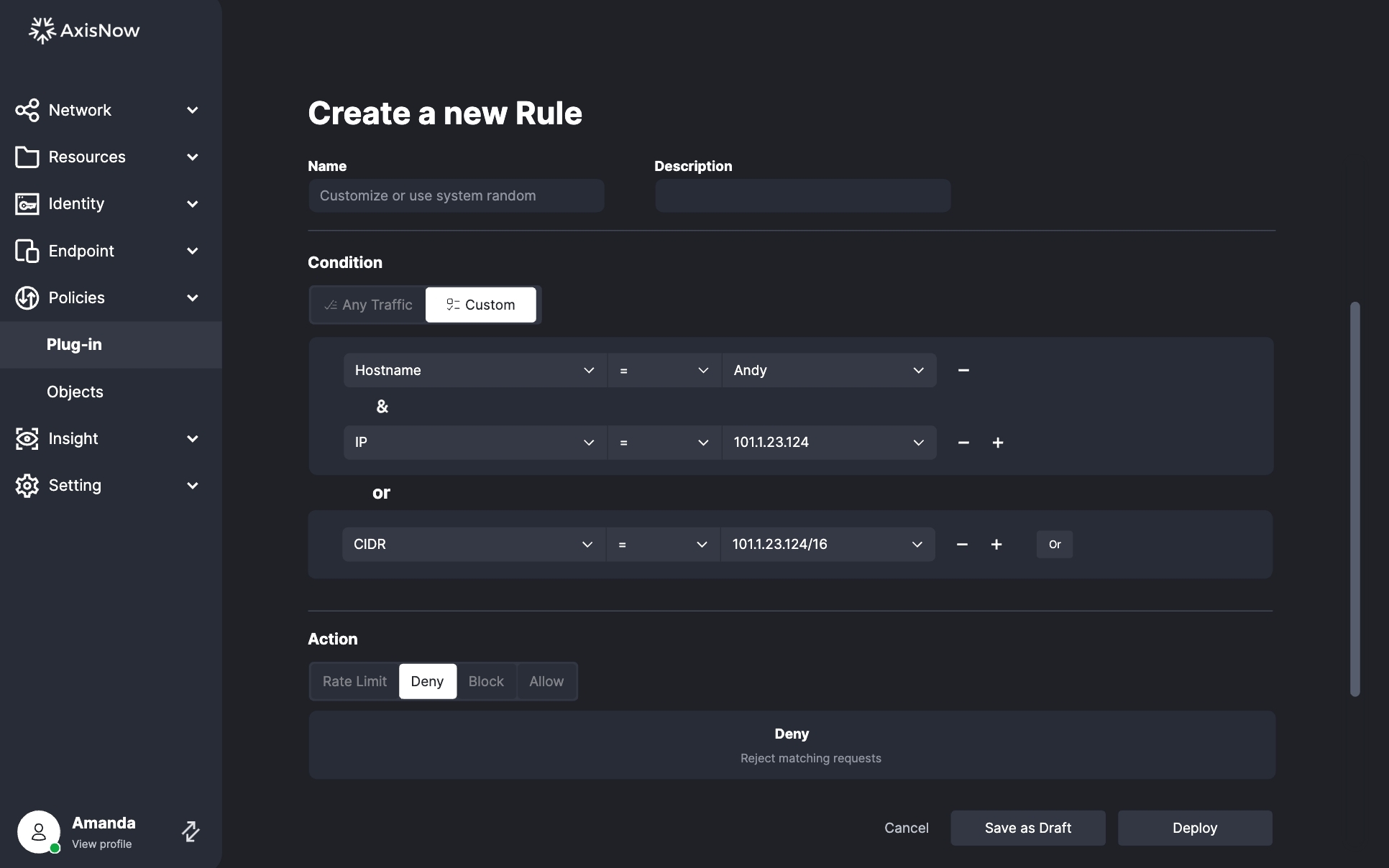Click the switch-account arrows icon beside Amanda
This screenshot has width=1389, height=868.
[191, 831]
